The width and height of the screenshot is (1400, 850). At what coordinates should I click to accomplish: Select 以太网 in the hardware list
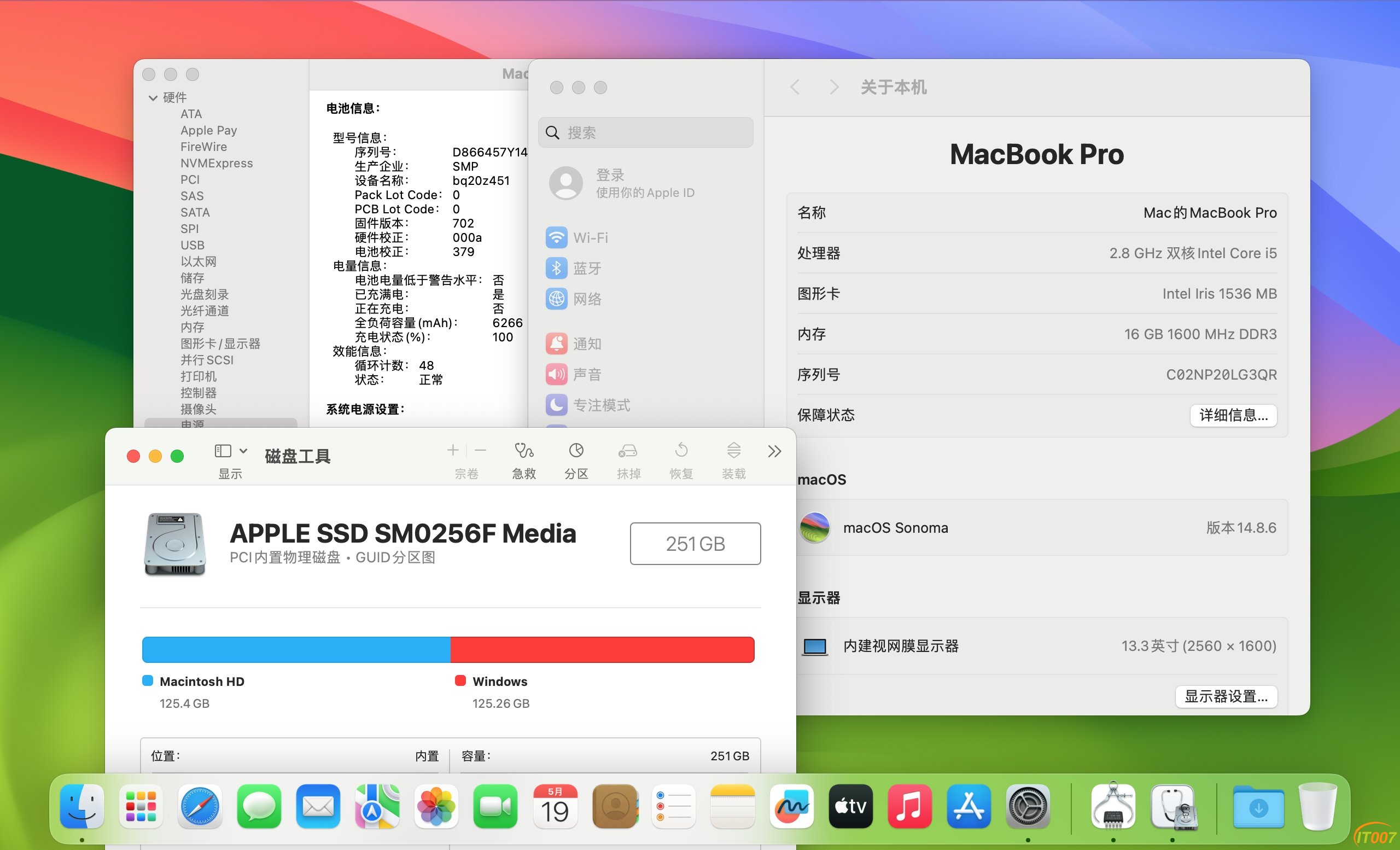[x=199, y=262]
